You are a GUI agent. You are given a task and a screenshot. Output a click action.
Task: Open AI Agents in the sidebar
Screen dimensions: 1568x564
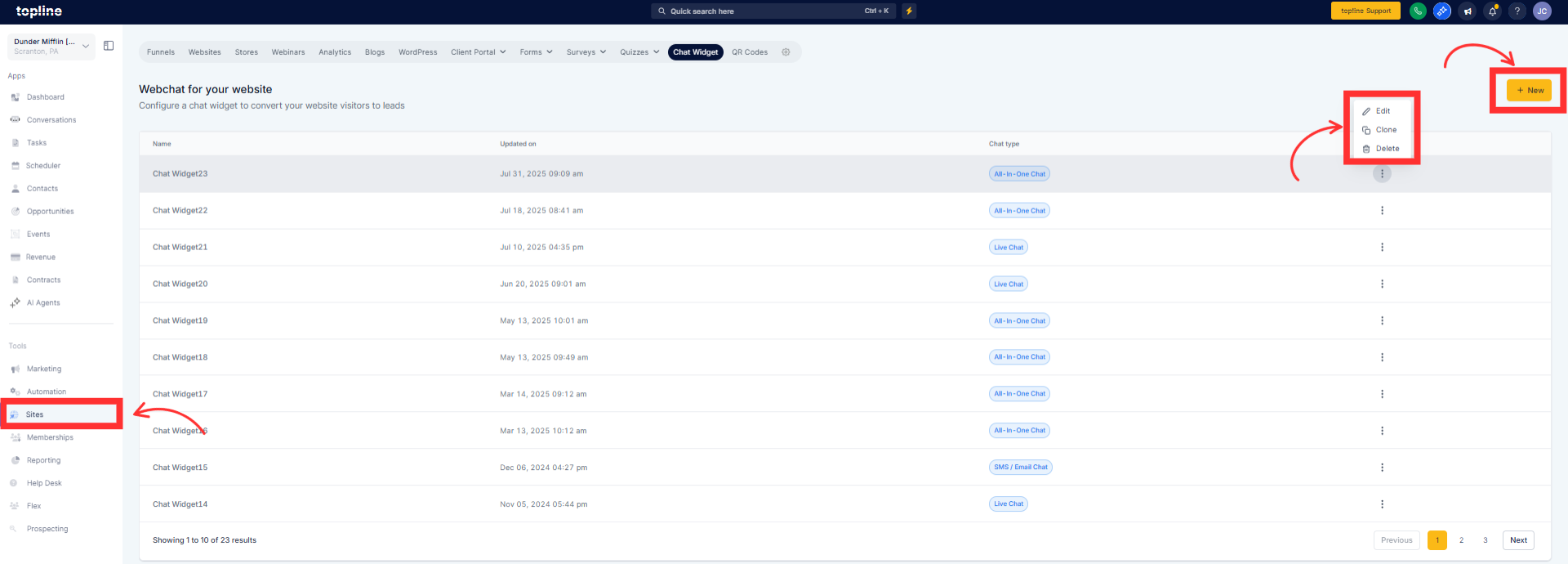[x=43, y=303]
